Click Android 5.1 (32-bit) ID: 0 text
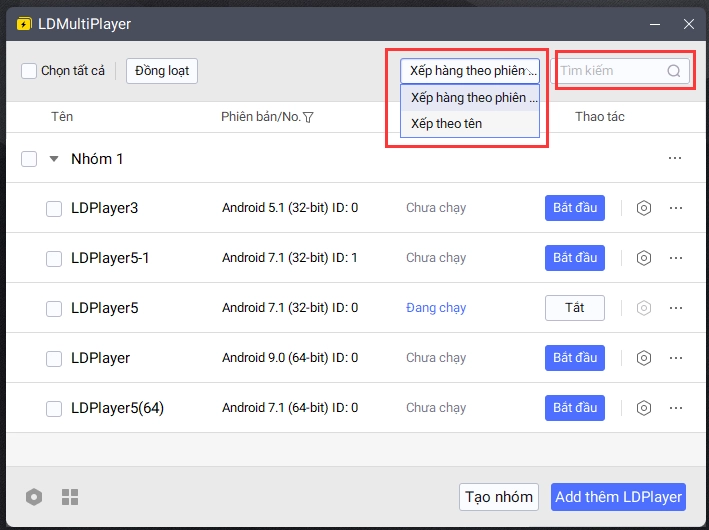The height and width of the screenshot is (530, 709). (290, 208)
